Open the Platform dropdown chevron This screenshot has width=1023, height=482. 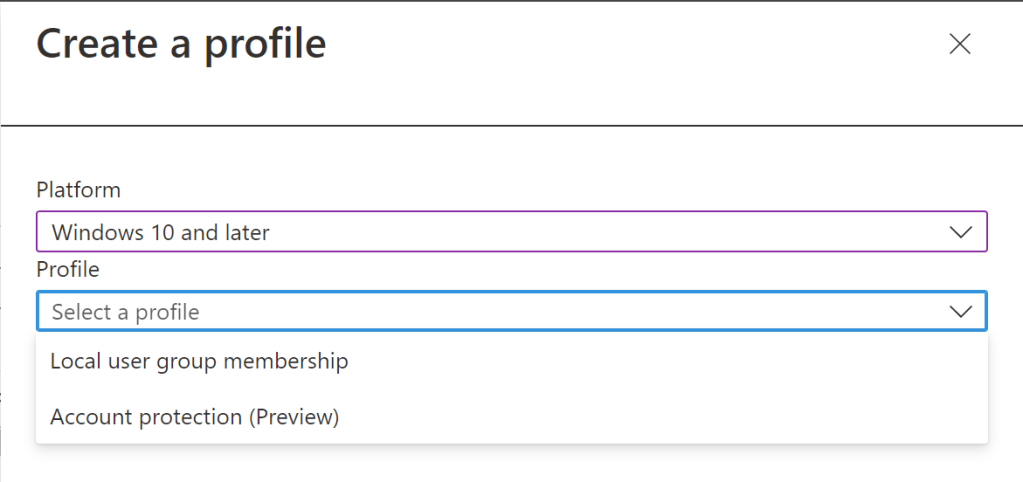tap(960, 232)
